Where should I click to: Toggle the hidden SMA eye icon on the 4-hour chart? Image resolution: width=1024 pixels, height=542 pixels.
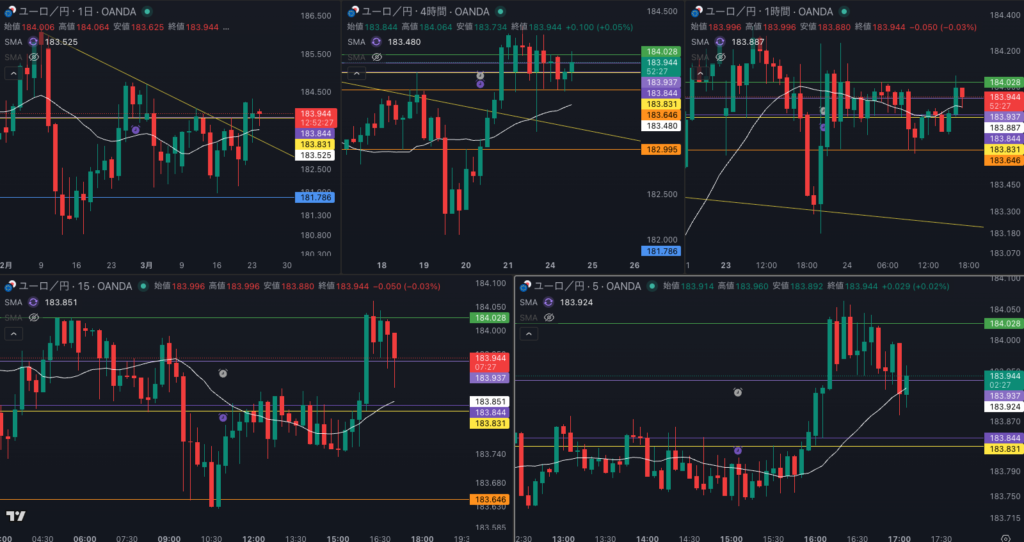376,58
